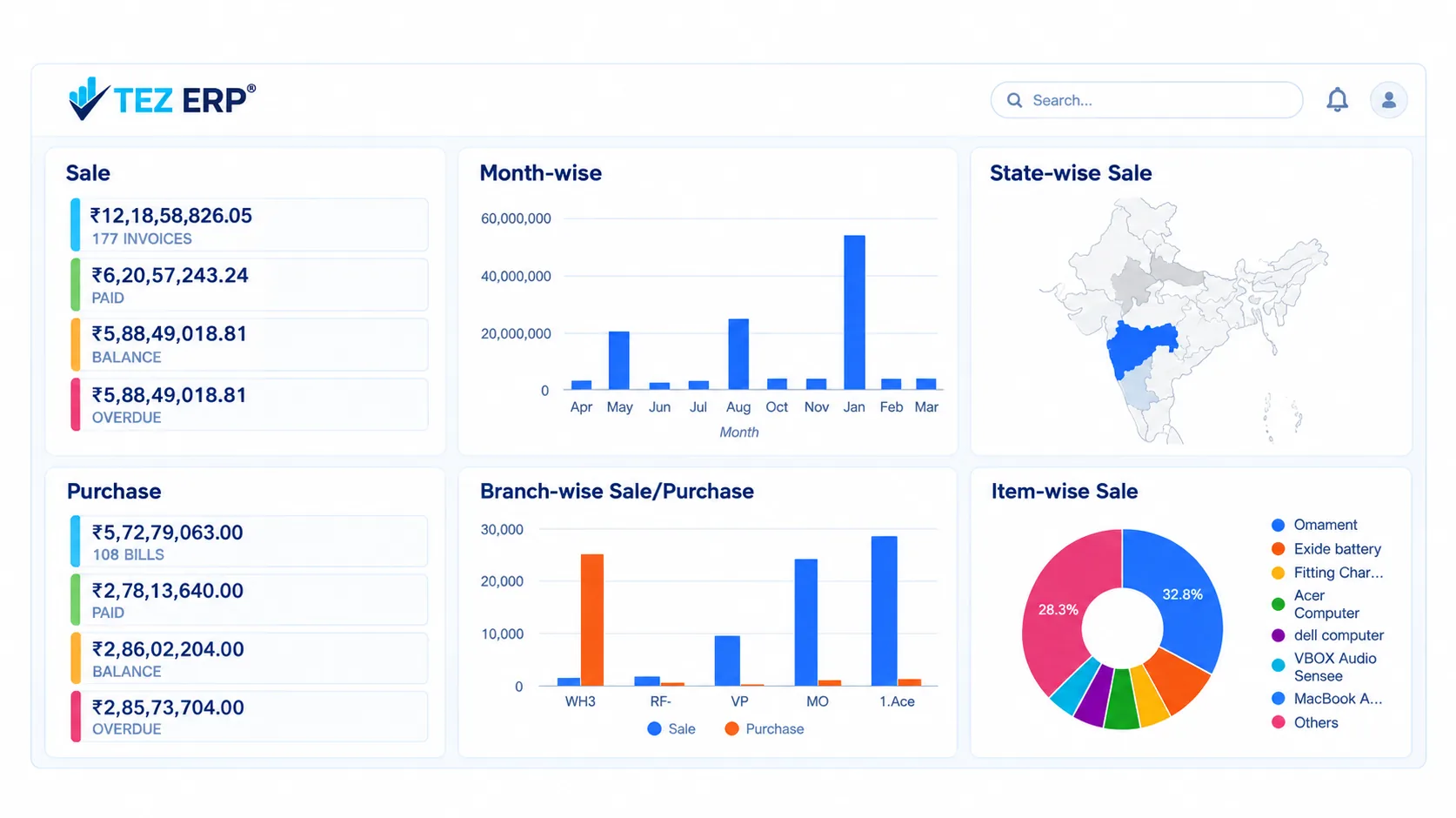Click the WH3 orange purchase bar

click(x=592, y=620)
